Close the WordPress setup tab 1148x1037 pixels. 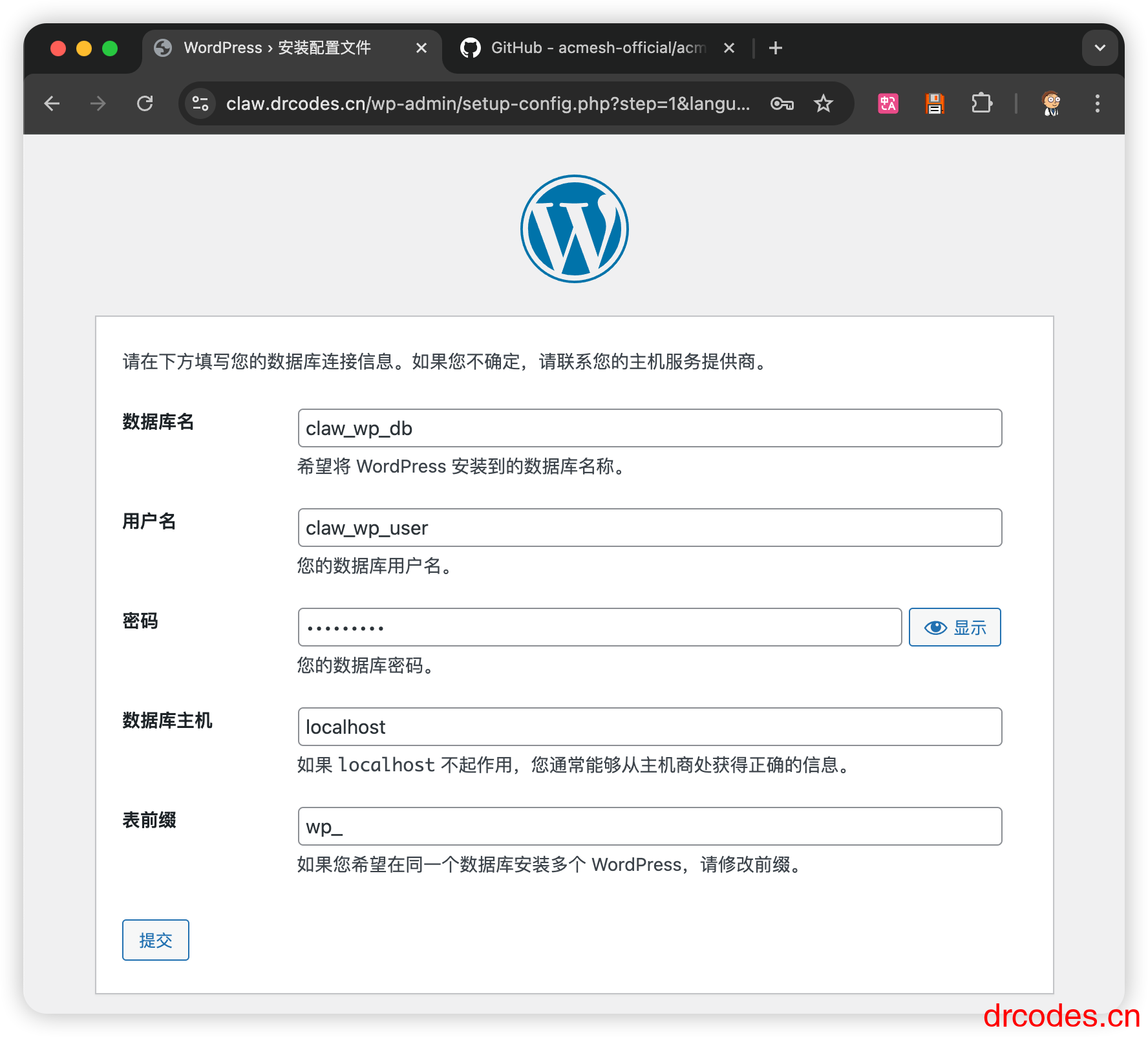[421, 48]
